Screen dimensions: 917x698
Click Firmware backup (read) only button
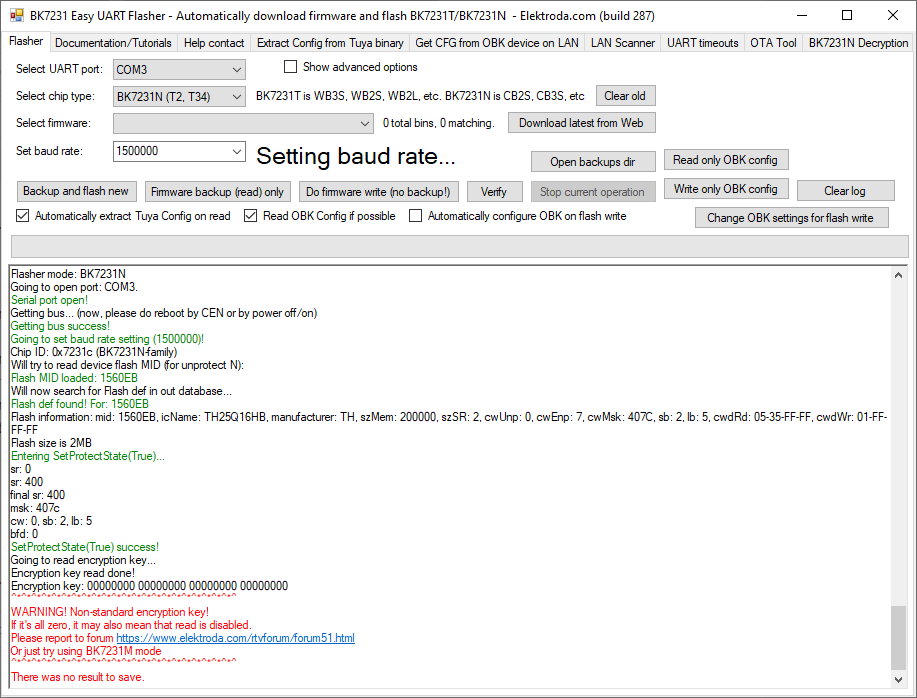tap(217, 192)
